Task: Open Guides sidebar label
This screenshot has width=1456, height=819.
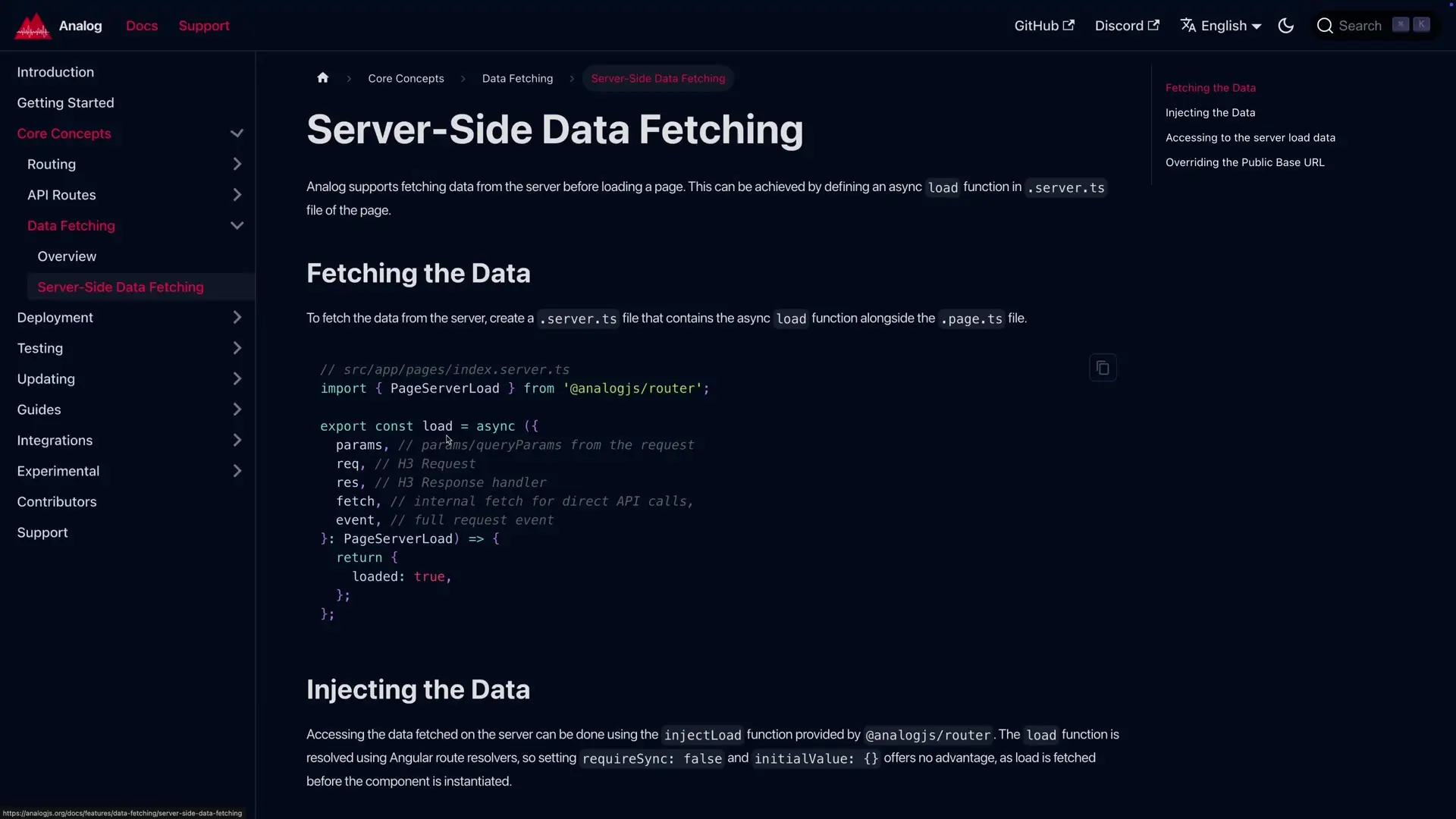Action: (39, 409)
